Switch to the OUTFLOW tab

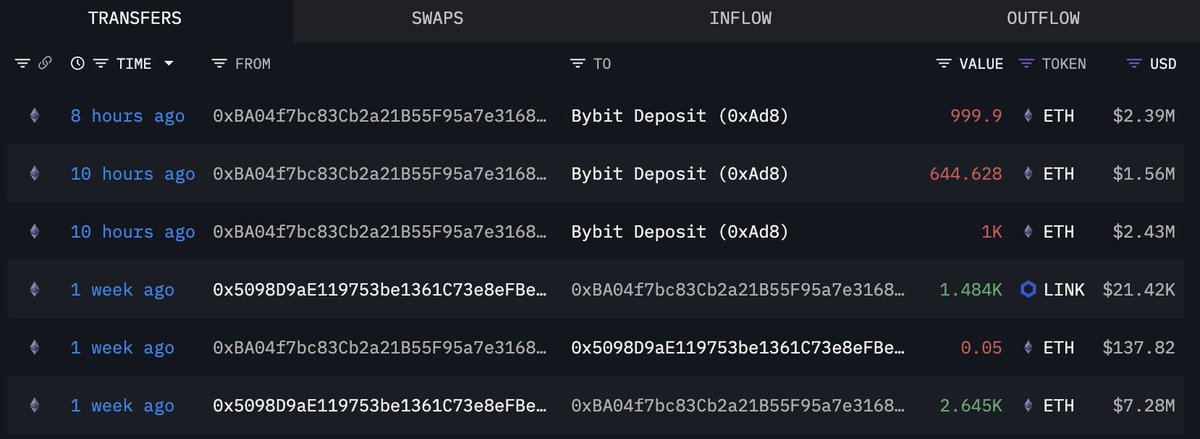1043,19
